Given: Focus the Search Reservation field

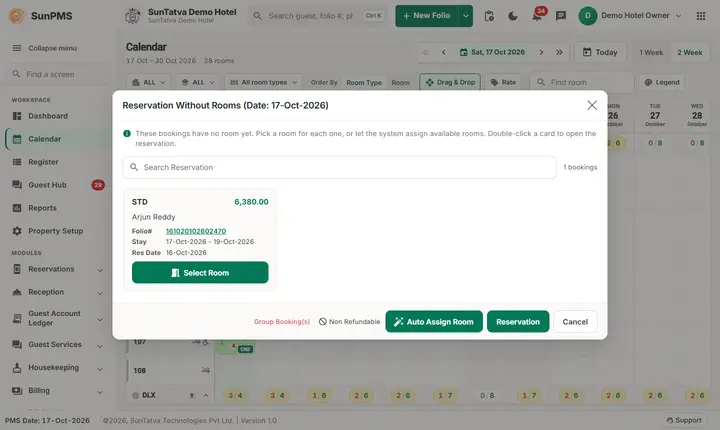Looking at the screenshot, I should 339,167.
